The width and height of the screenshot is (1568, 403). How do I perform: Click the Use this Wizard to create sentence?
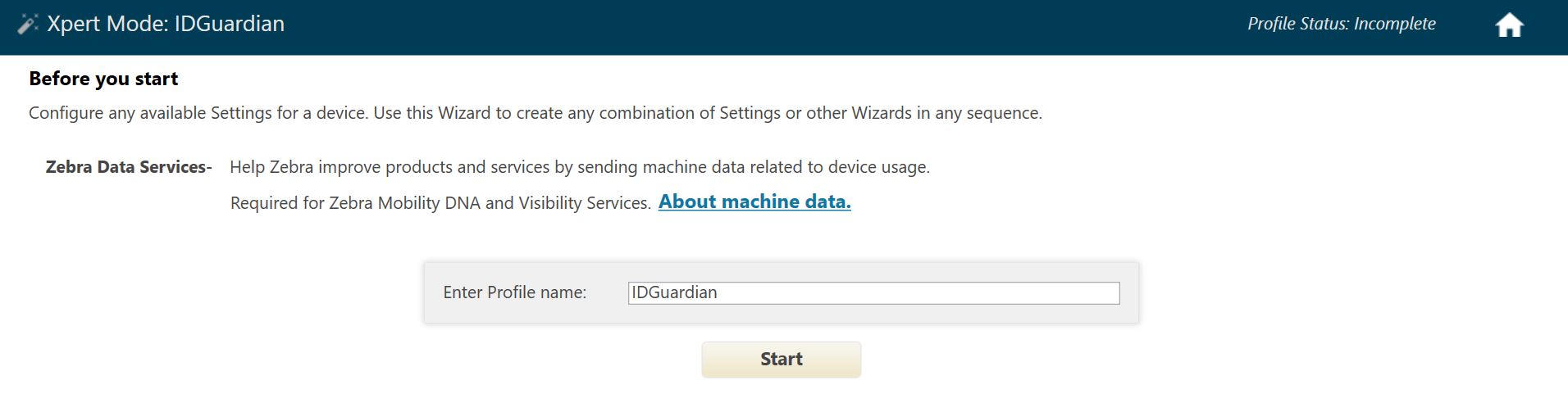click(707, 113)
